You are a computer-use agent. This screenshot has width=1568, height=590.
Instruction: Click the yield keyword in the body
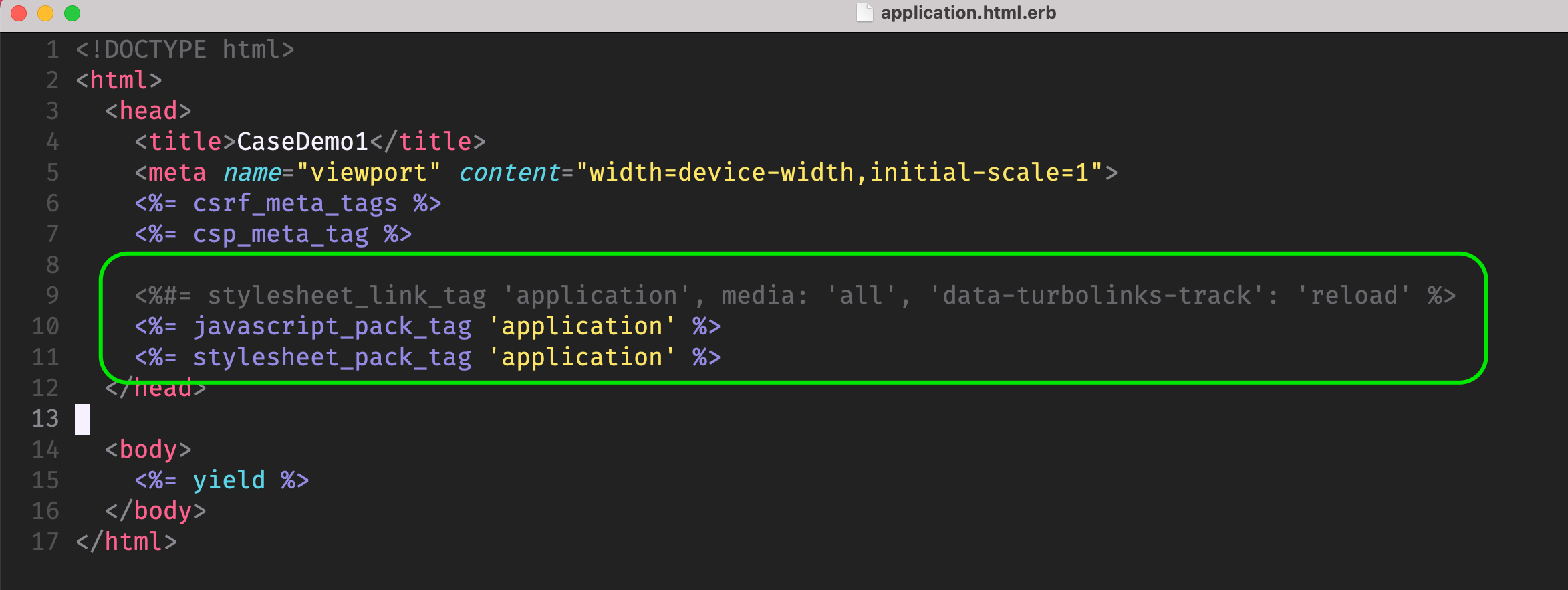(229, 480)
